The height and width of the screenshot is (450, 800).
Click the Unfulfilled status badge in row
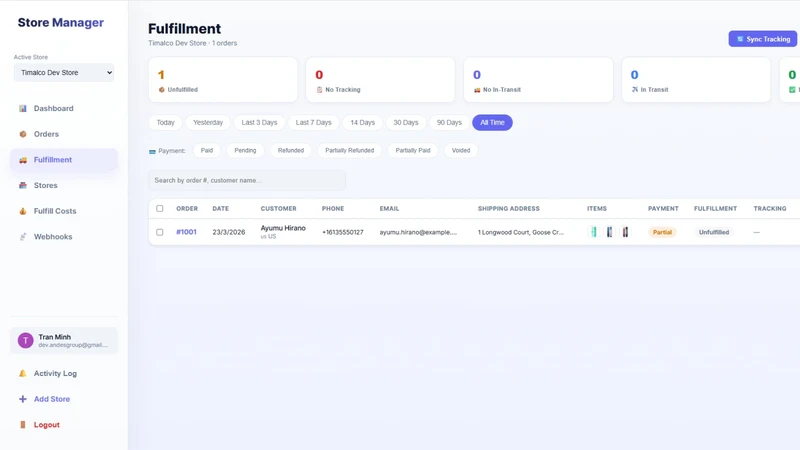point(714,232)
